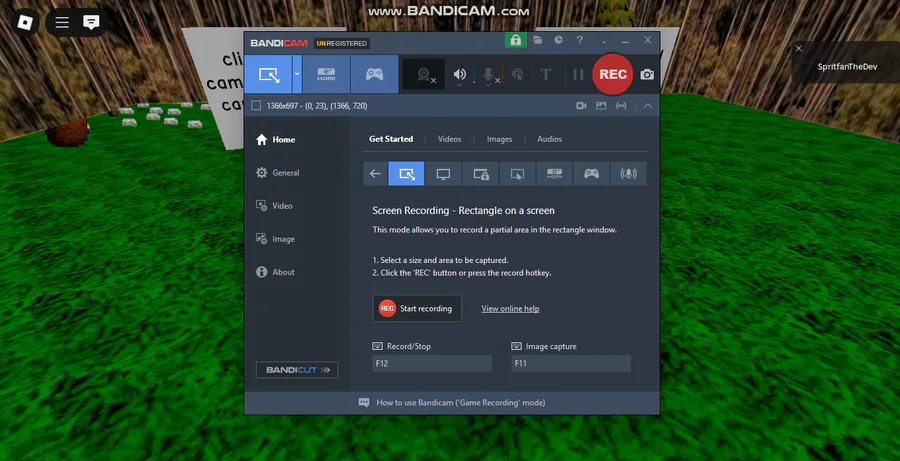Viewport: 900px width, 461px height.
Task: Toggle the mouse click effects
Action: [517, 74]
